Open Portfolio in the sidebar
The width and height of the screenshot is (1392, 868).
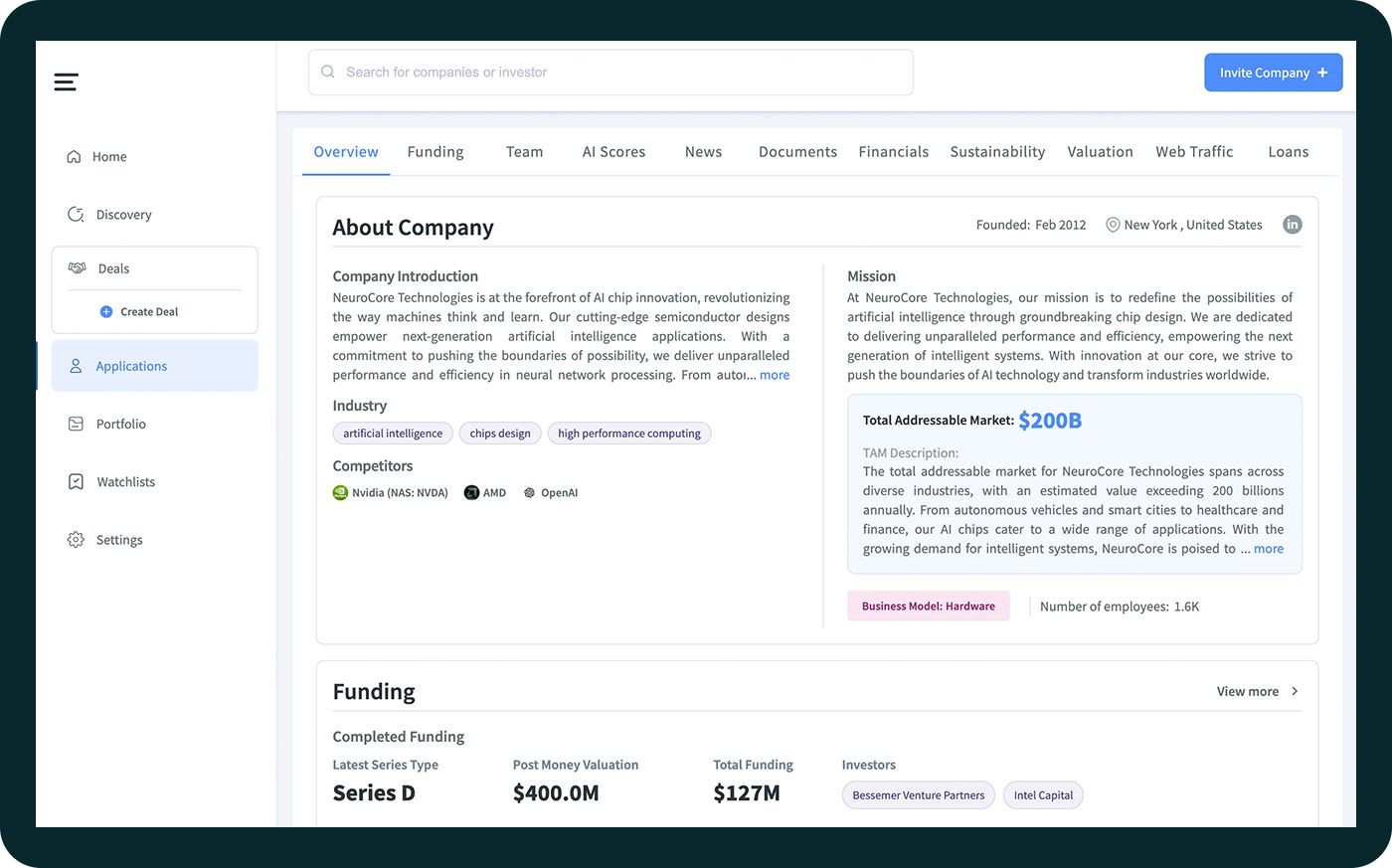pyautogui.click(x=120, y=424)
